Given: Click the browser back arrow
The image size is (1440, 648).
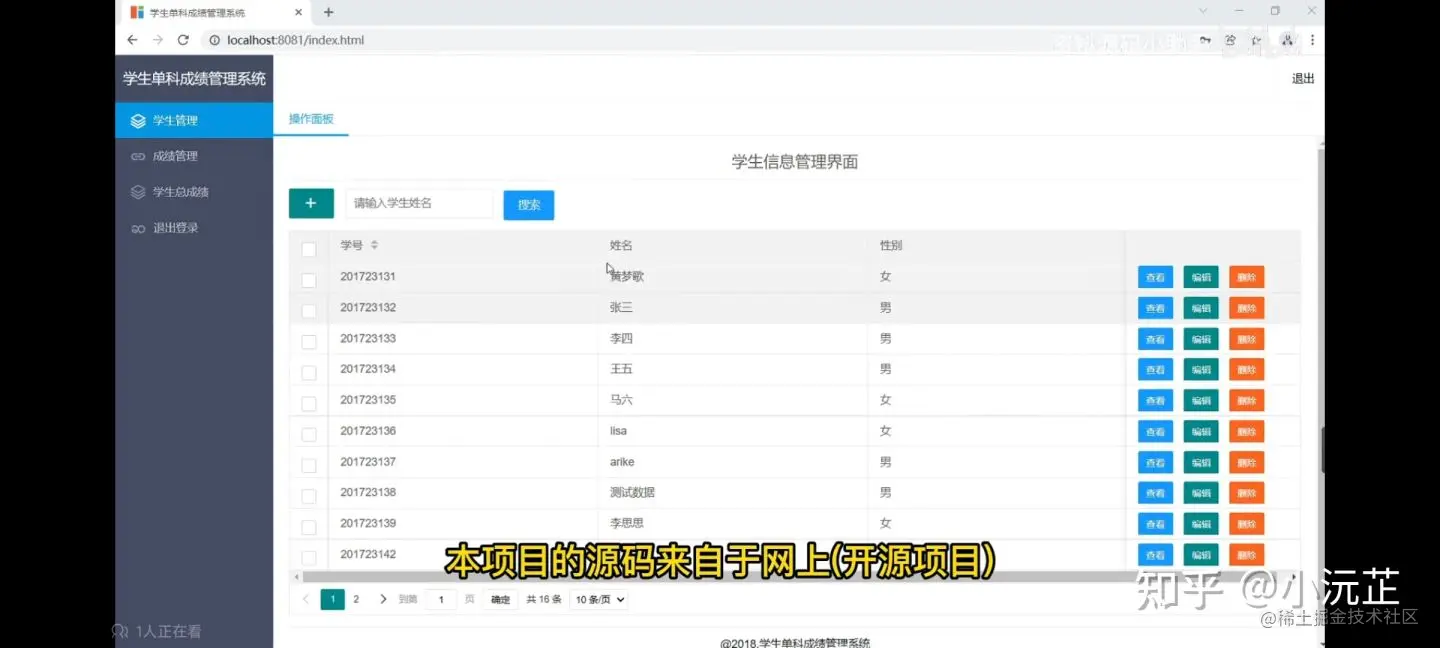Looking at the screenshot, I should point(132,40).
